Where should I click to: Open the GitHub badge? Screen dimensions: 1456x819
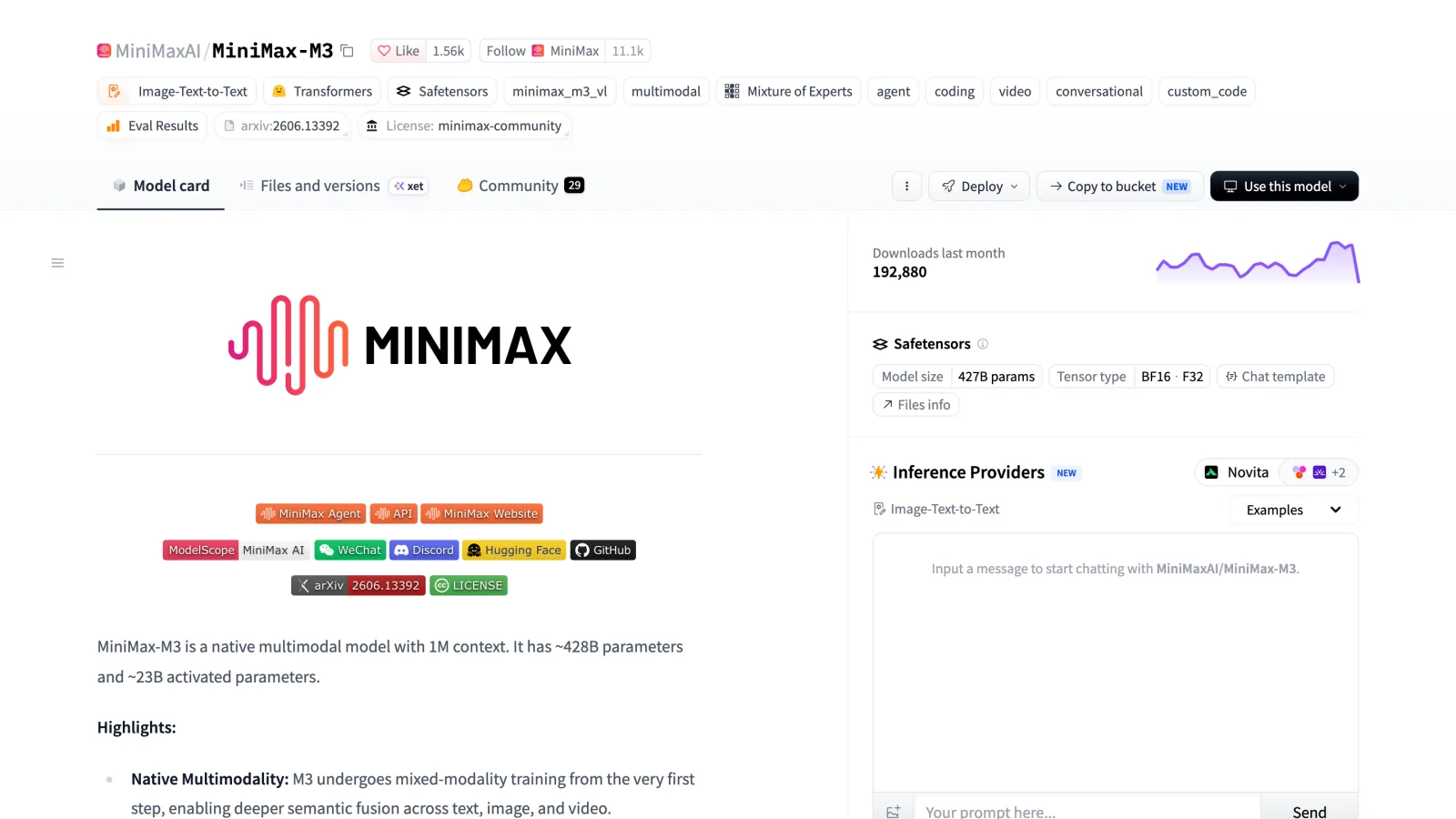[603, 550]
